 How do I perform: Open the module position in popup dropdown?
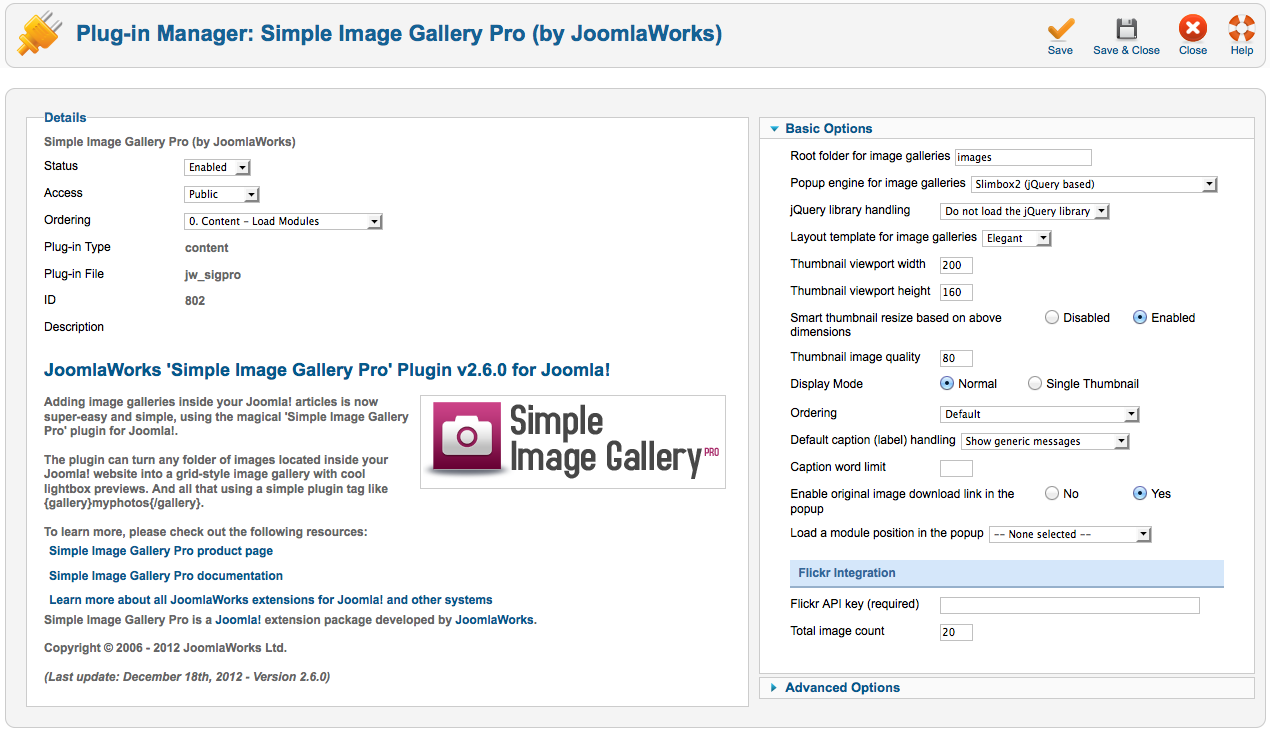coord(1070,535)
